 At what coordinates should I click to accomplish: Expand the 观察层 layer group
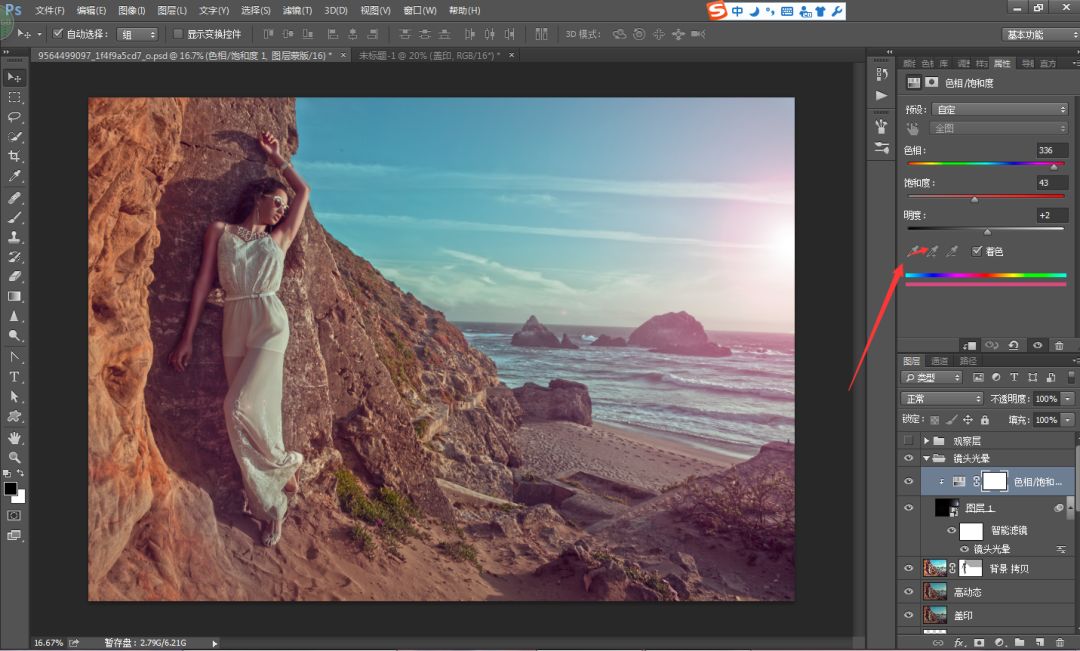point(926,441)
